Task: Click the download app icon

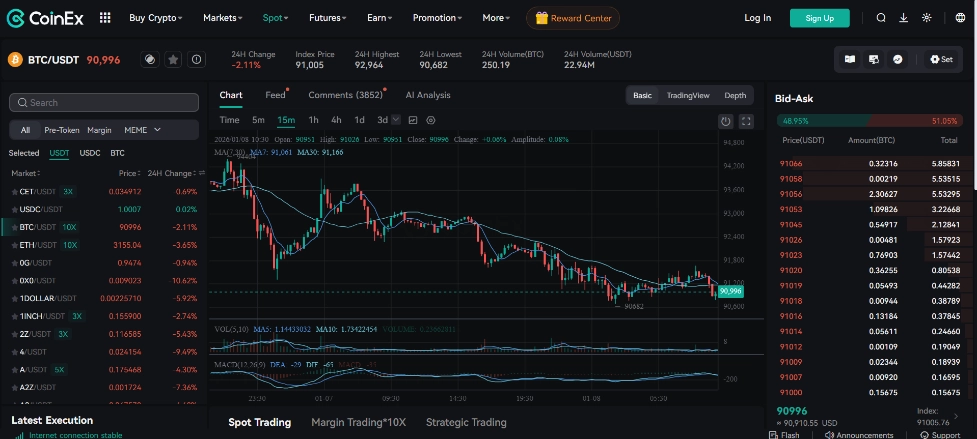Action: [x=904, y=18]
